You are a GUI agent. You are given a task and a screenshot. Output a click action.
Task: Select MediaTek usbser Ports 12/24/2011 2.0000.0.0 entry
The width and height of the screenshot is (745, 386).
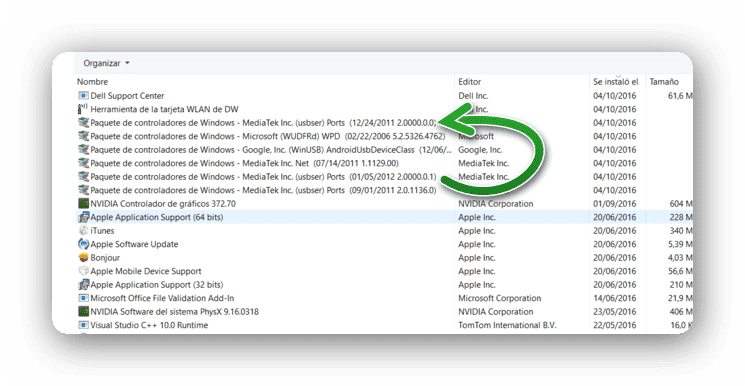pyautogui.click(x=263, y=123)
